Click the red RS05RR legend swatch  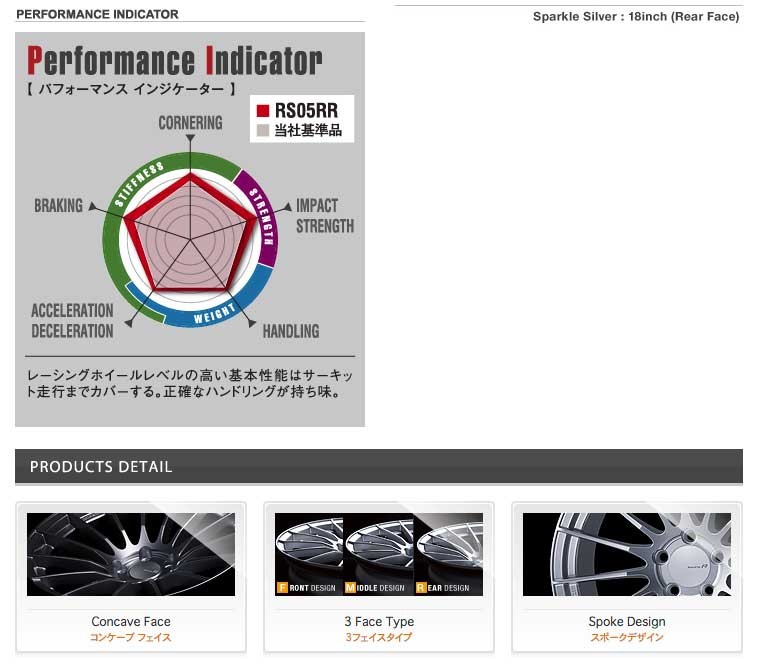[263, 111]
